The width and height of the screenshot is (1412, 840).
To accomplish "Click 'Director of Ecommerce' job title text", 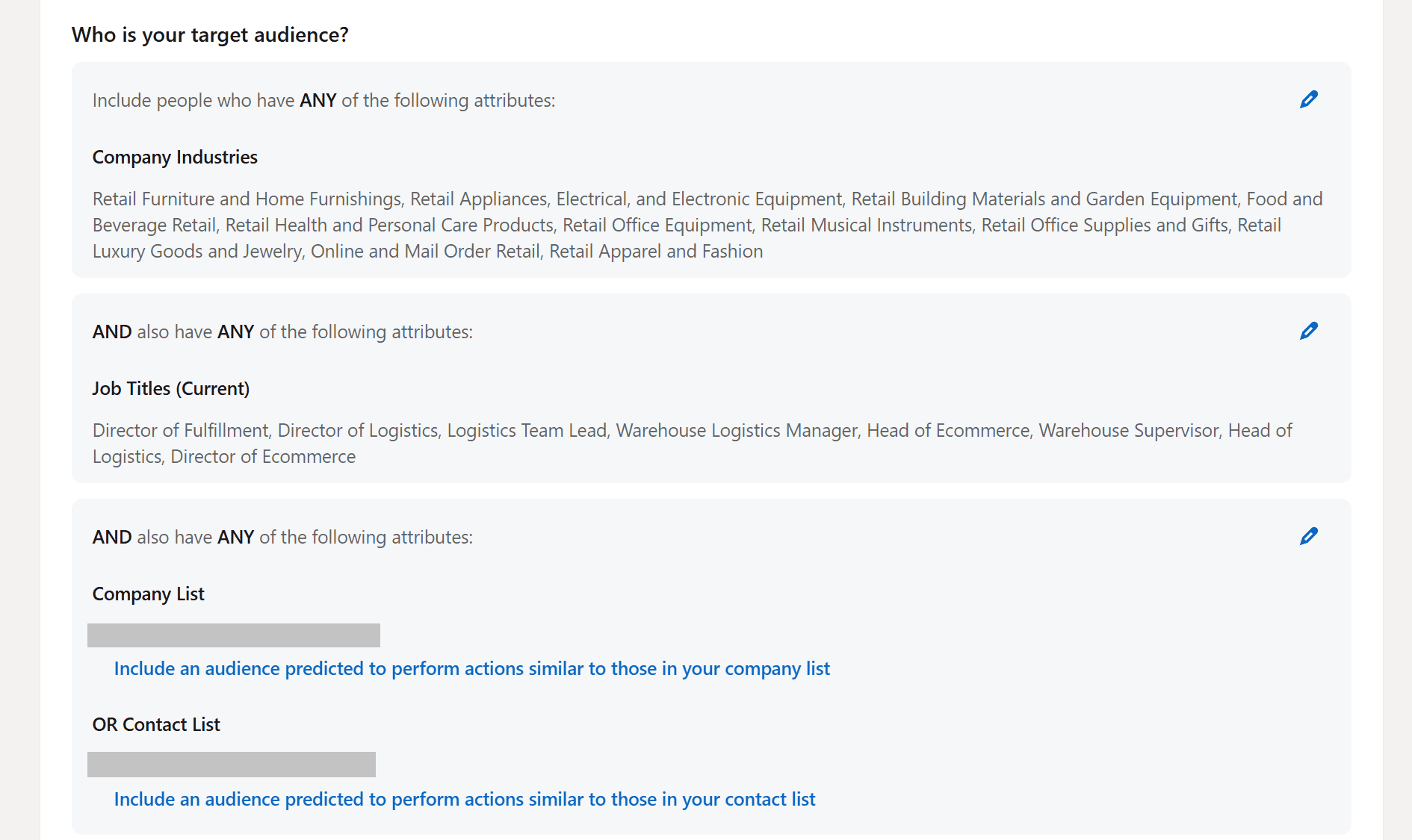I will click(x=263, y=456).
